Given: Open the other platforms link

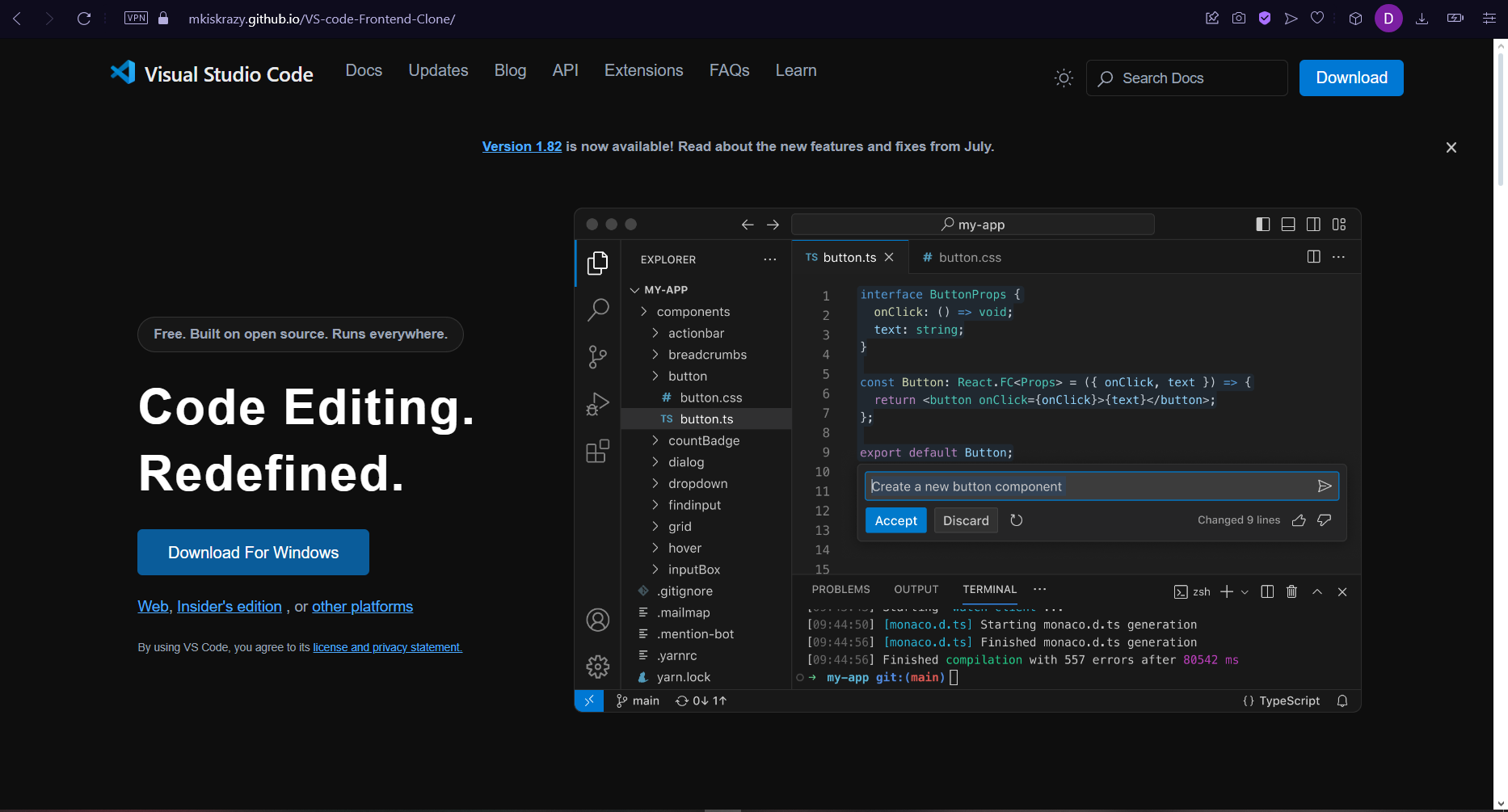Looking at the screenshot, I should [x=362, y=606].
